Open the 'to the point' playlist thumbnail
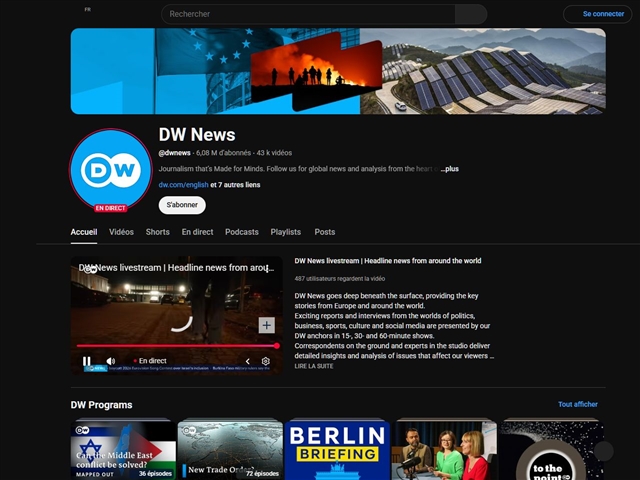The width and height of the screenshot is (640, 480). (551, 450)
